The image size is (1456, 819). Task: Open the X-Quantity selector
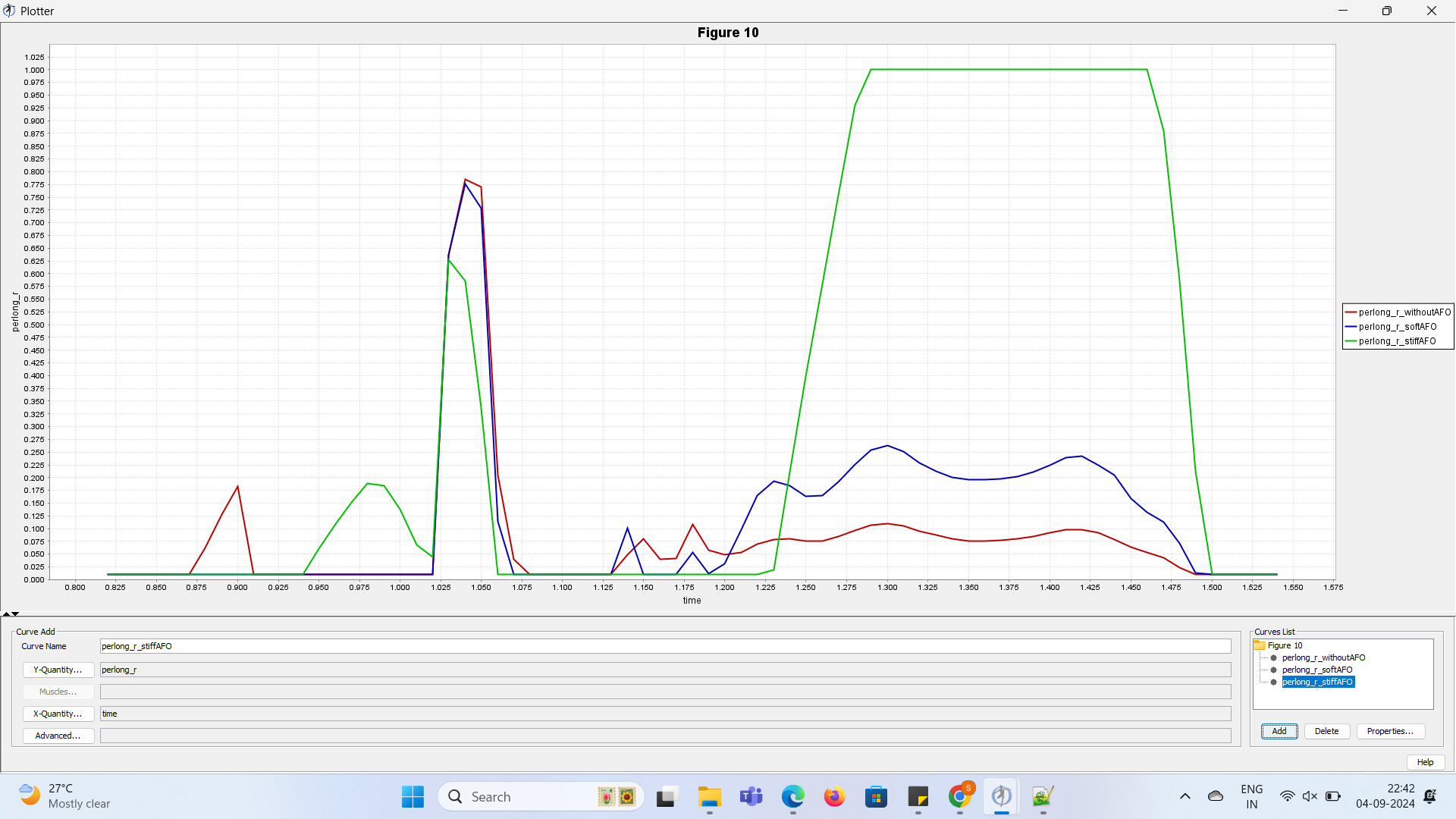58,714
